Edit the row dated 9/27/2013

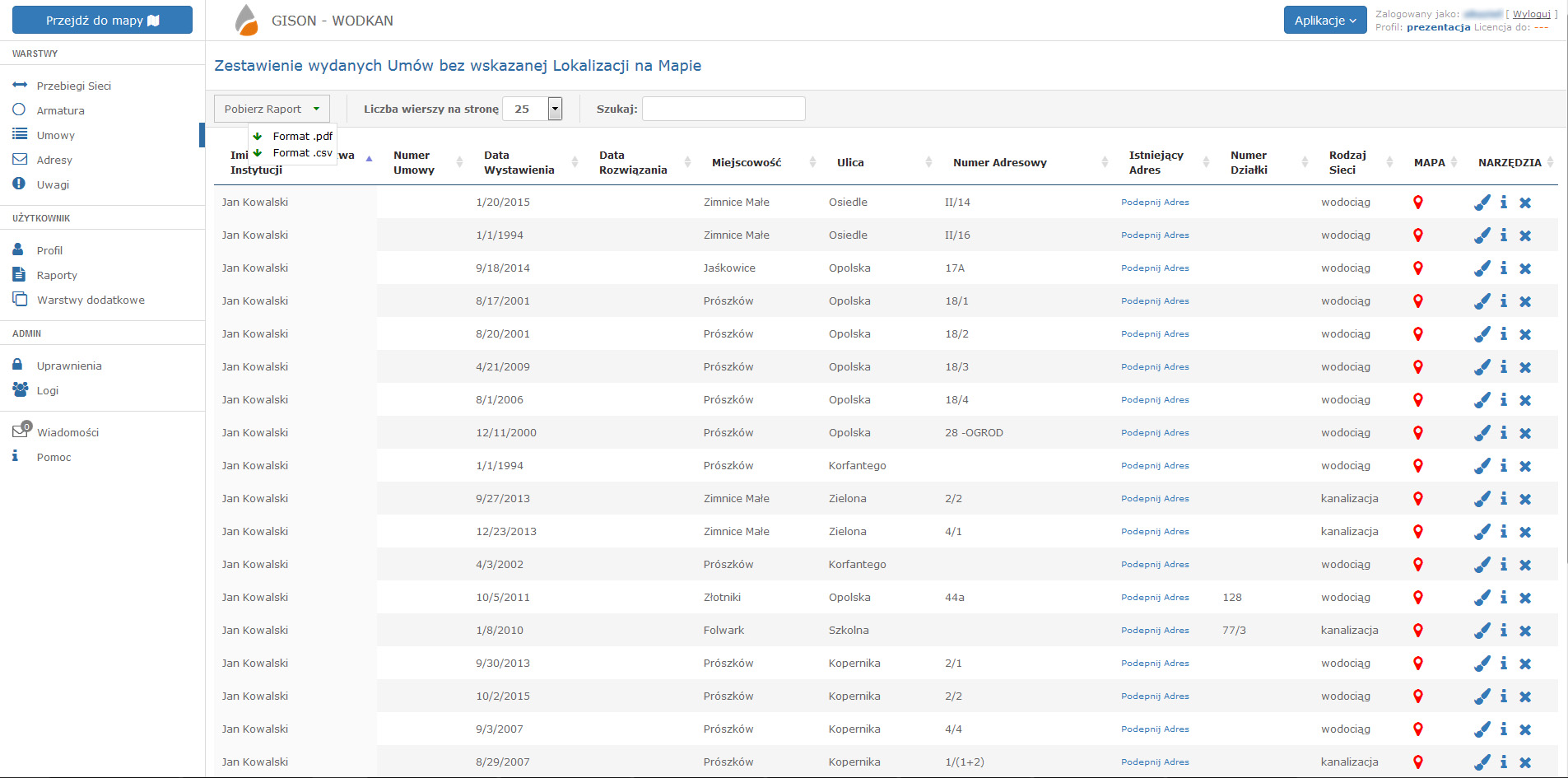pyautogui.click(x=1482, y=499)
